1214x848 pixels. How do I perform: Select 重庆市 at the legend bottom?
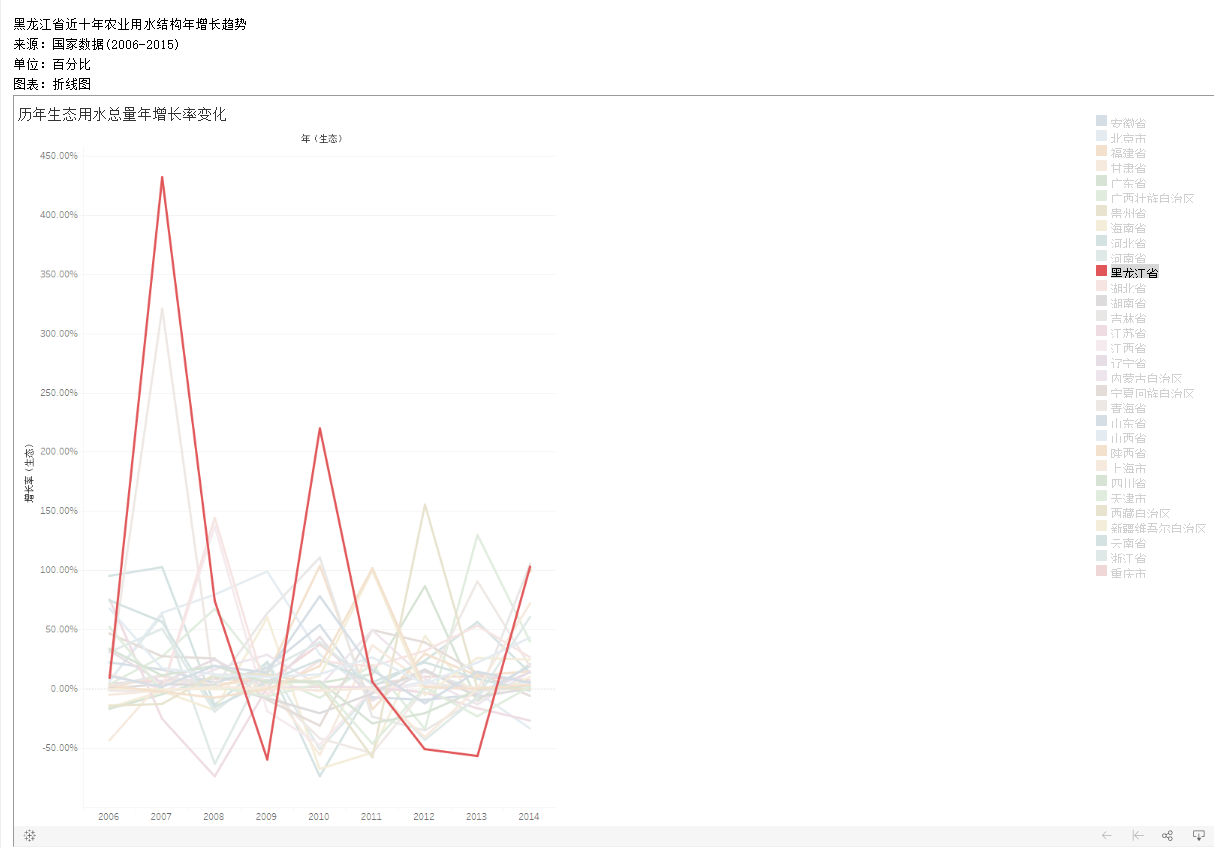(x=1121, y=572)
